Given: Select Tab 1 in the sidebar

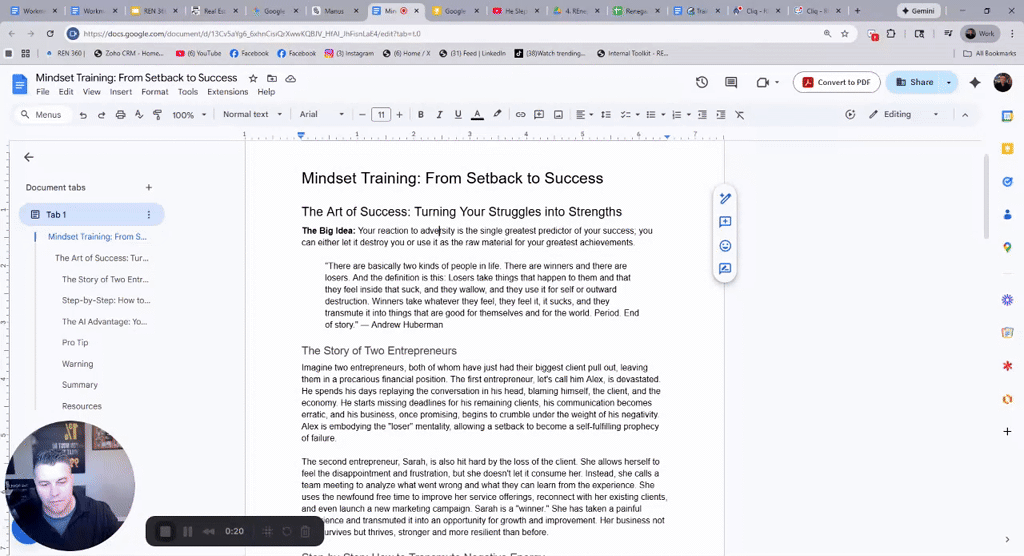Looking at the screenshot, I should [91, 214].
